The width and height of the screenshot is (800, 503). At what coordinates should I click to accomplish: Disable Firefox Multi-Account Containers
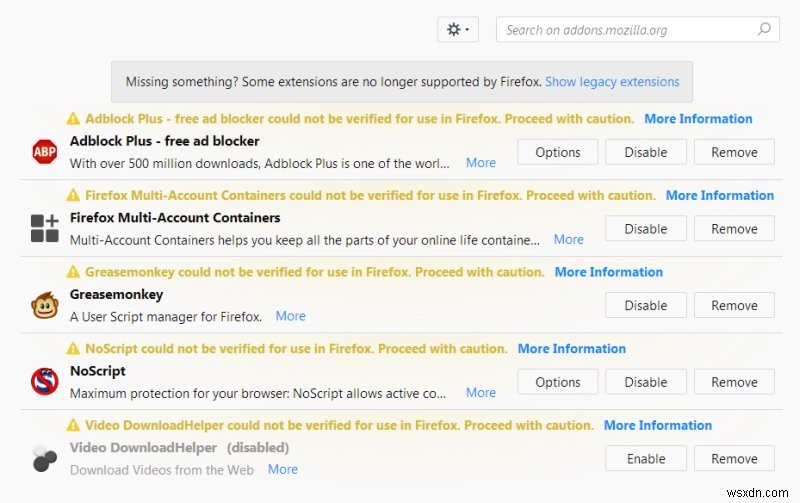tap(646, 229)
